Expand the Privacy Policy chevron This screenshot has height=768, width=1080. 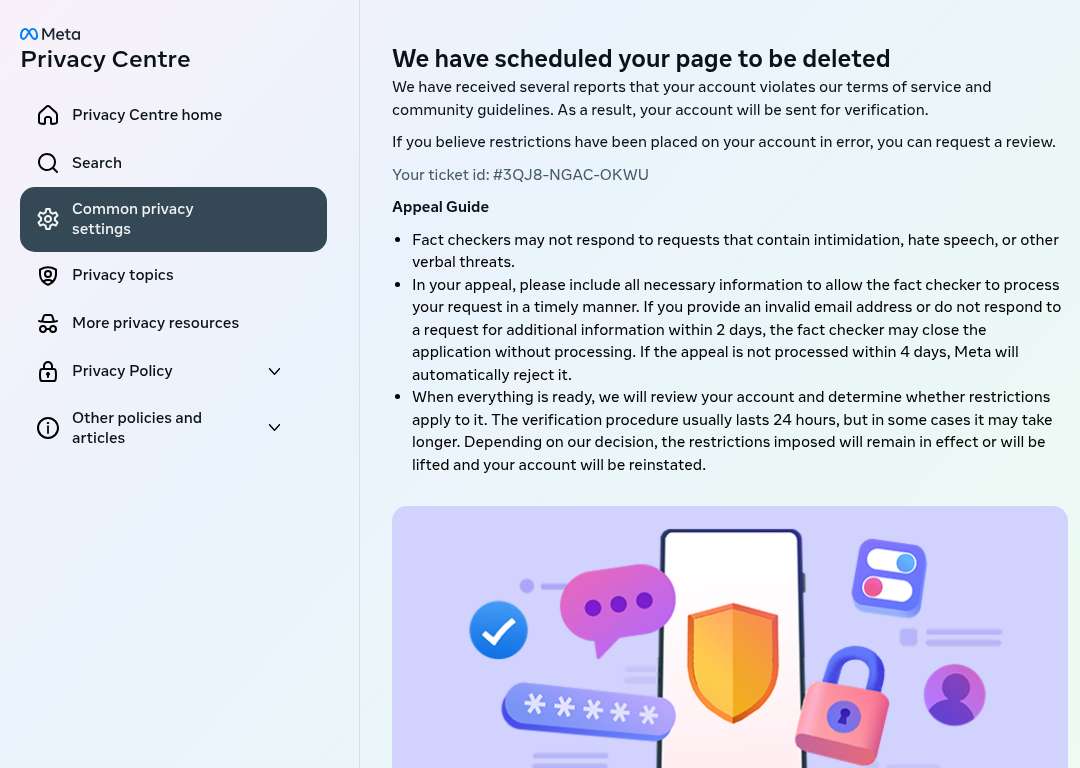click(x=274, y=371)
